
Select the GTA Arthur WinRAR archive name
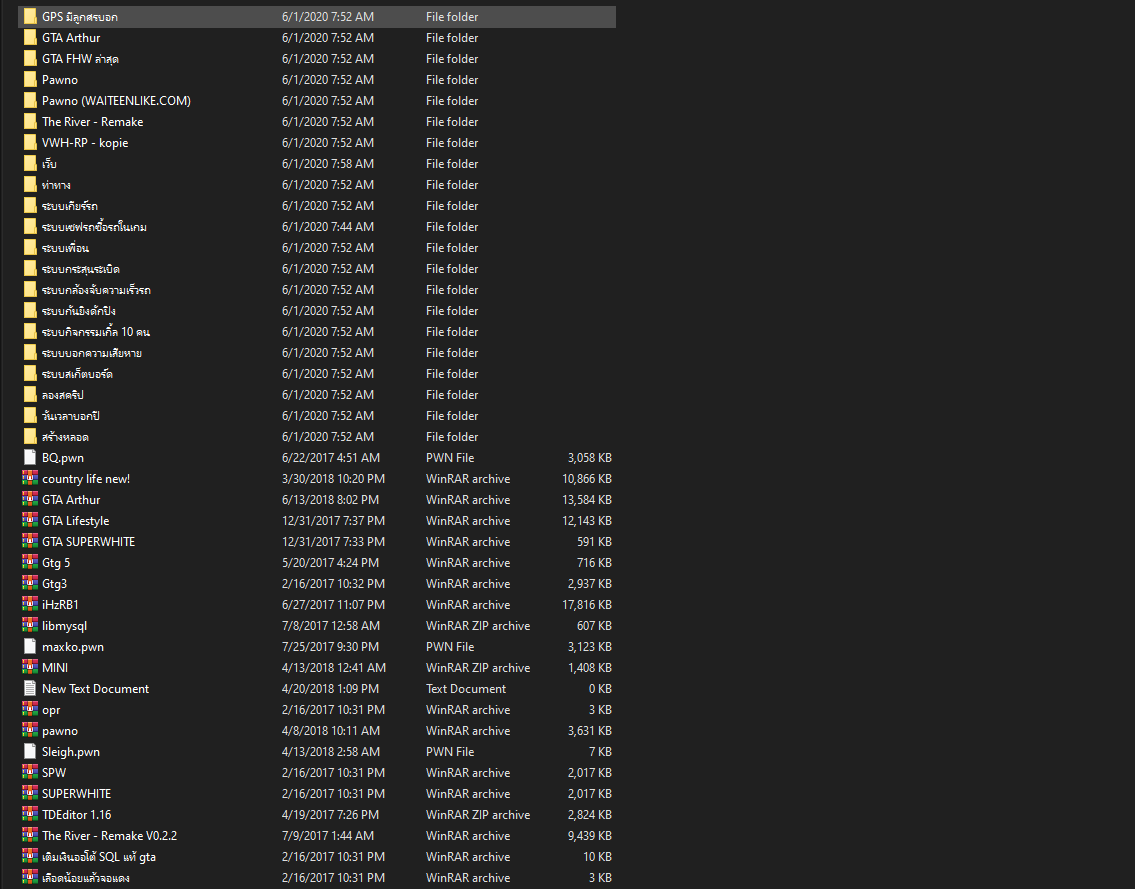pos(71,500)
